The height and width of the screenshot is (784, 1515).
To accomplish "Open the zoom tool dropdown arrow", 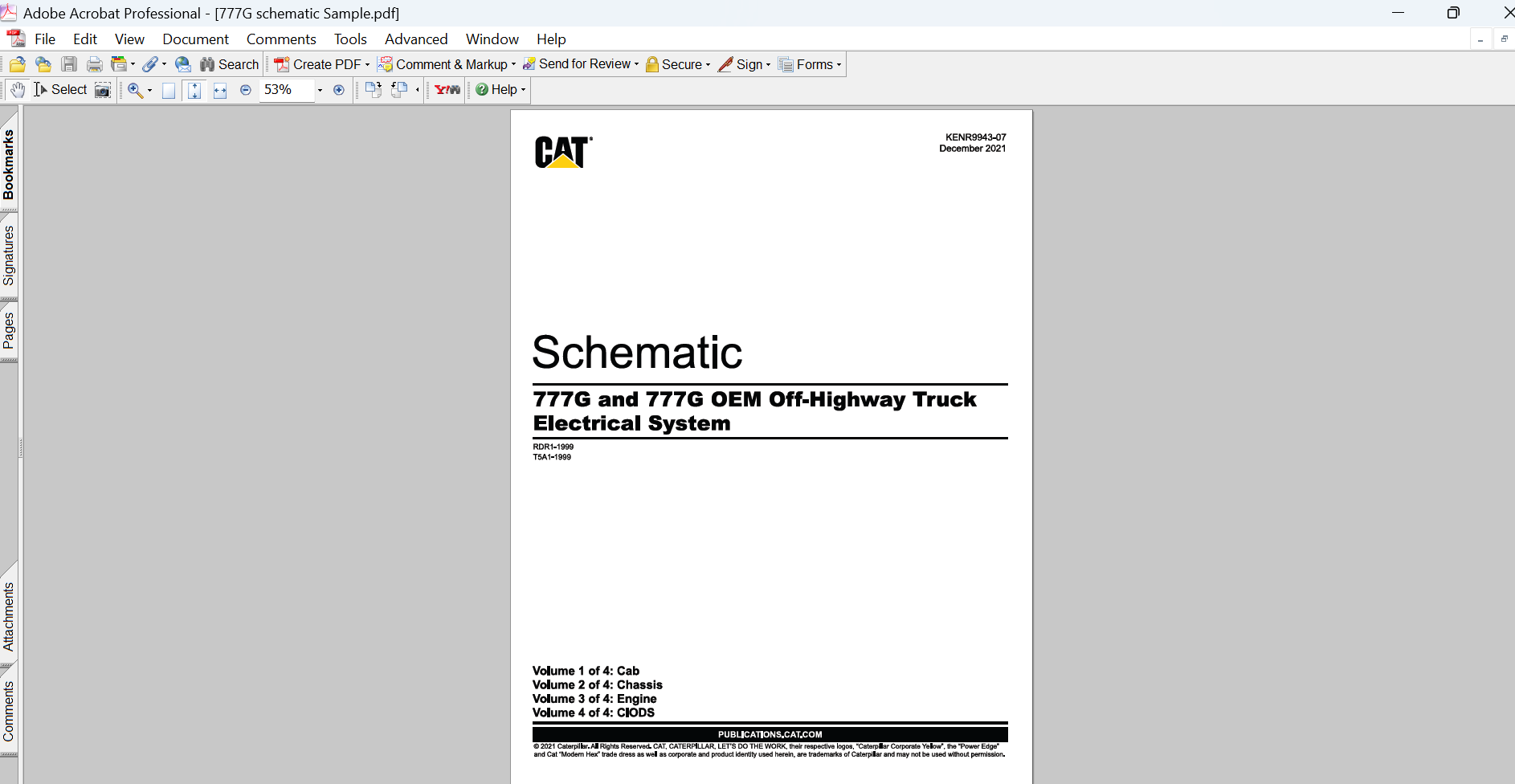I will (149, 90).
